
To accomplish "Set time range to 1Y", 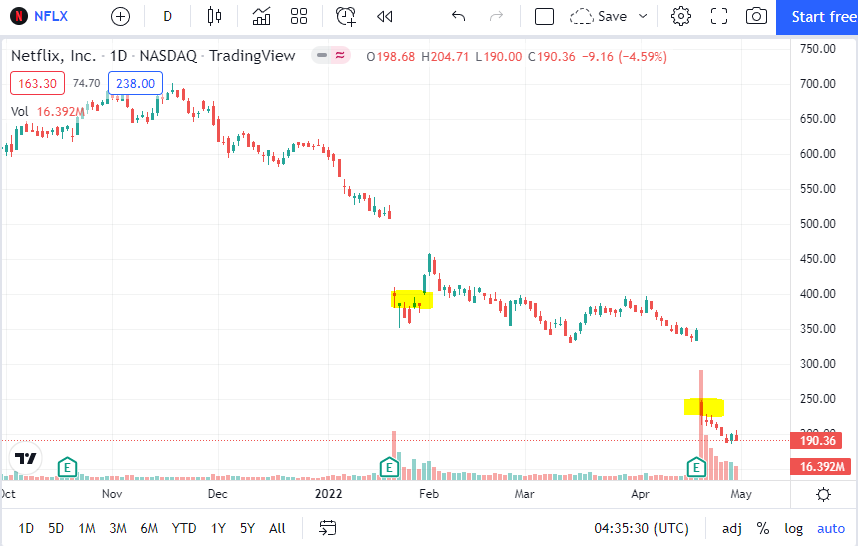I will 218,528.
